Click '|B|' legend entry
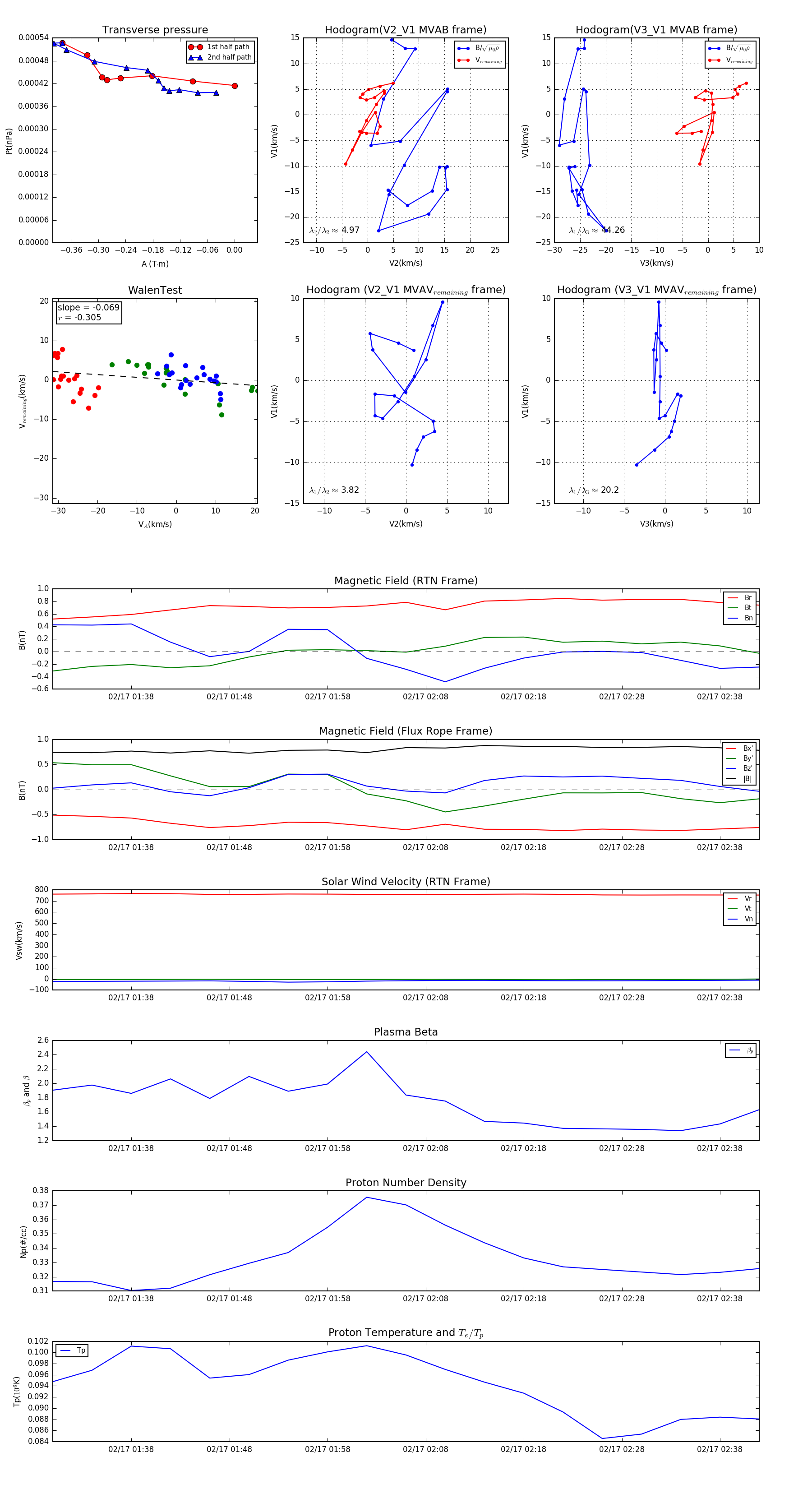The height and width of the screenshot is (1489, 812). [740, 779]
